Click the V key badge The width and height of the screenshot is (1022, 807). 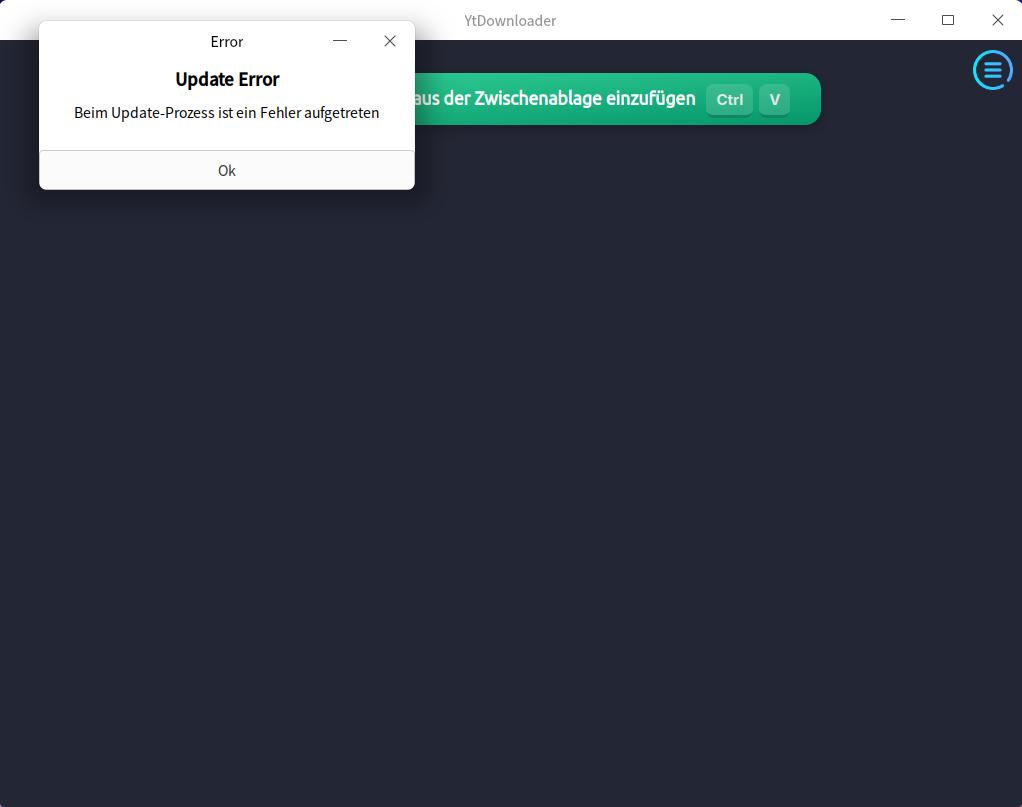pyautogui.click(x=774, y=100)
